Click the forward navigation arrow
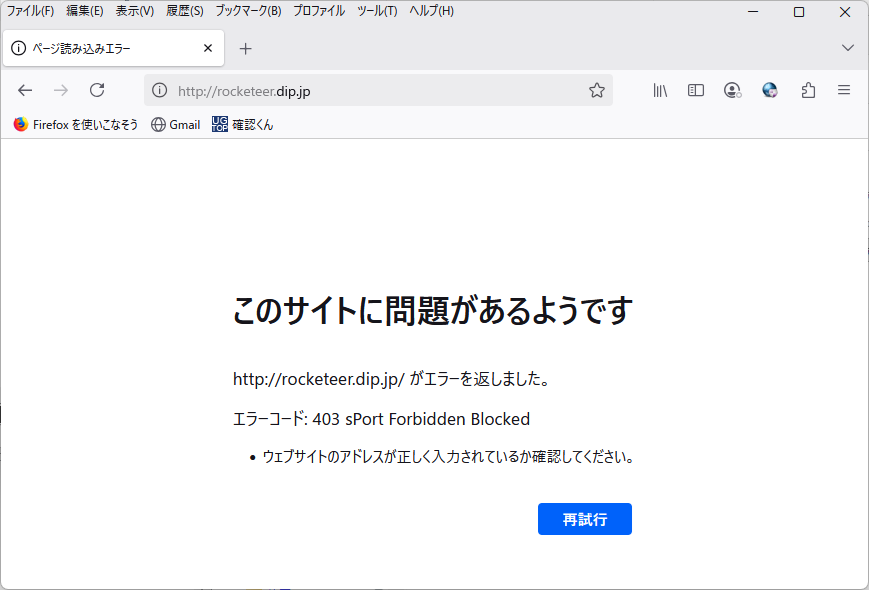 (x=61, y=90)
